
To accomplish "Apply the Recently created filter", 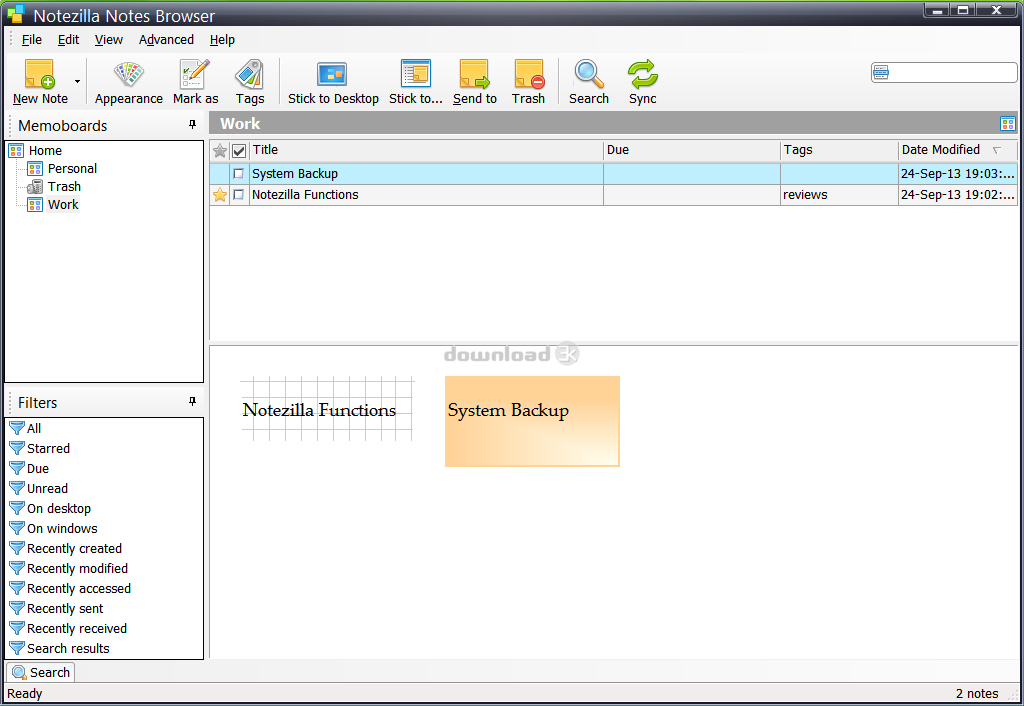I will pyautogui.click(x=74, y=549).
